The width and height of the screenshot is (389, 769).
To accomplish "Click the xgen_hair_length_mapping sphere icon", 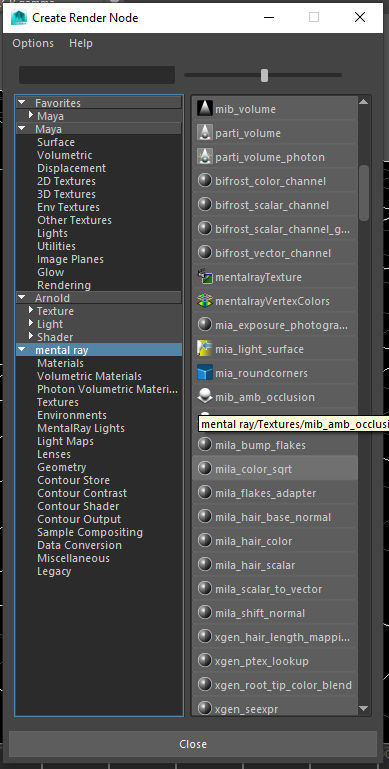I will (205, 637).
